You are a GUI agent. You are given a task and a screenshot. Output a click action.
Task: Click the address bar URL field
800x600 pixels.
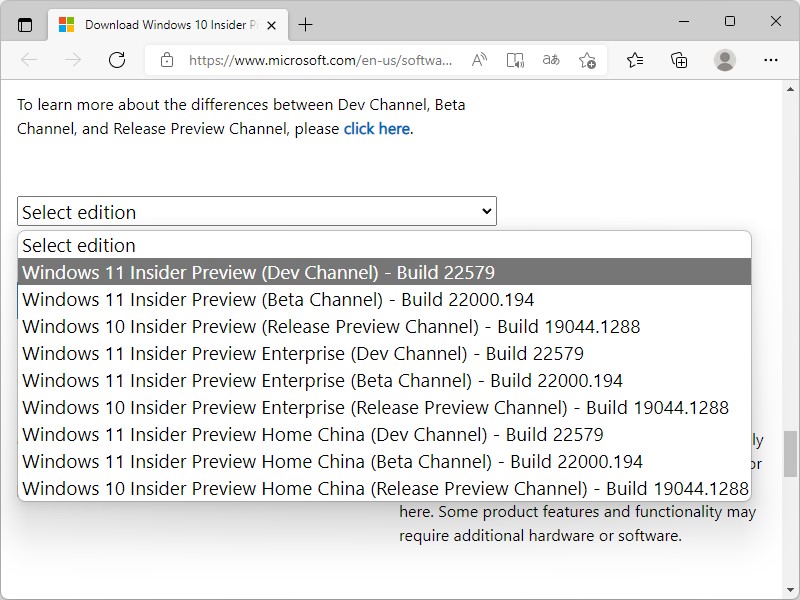coord(320,60)
